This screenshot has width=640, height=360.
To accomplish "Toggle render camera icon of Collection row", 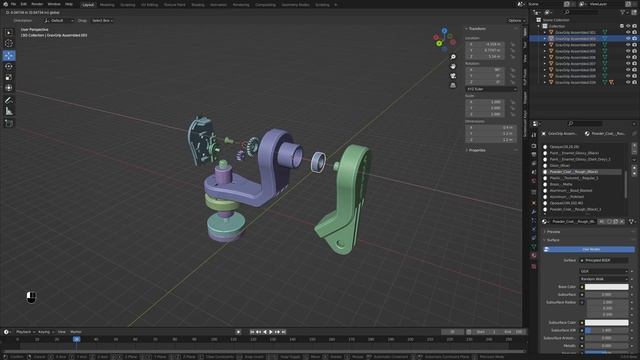I will coord(634,26).
